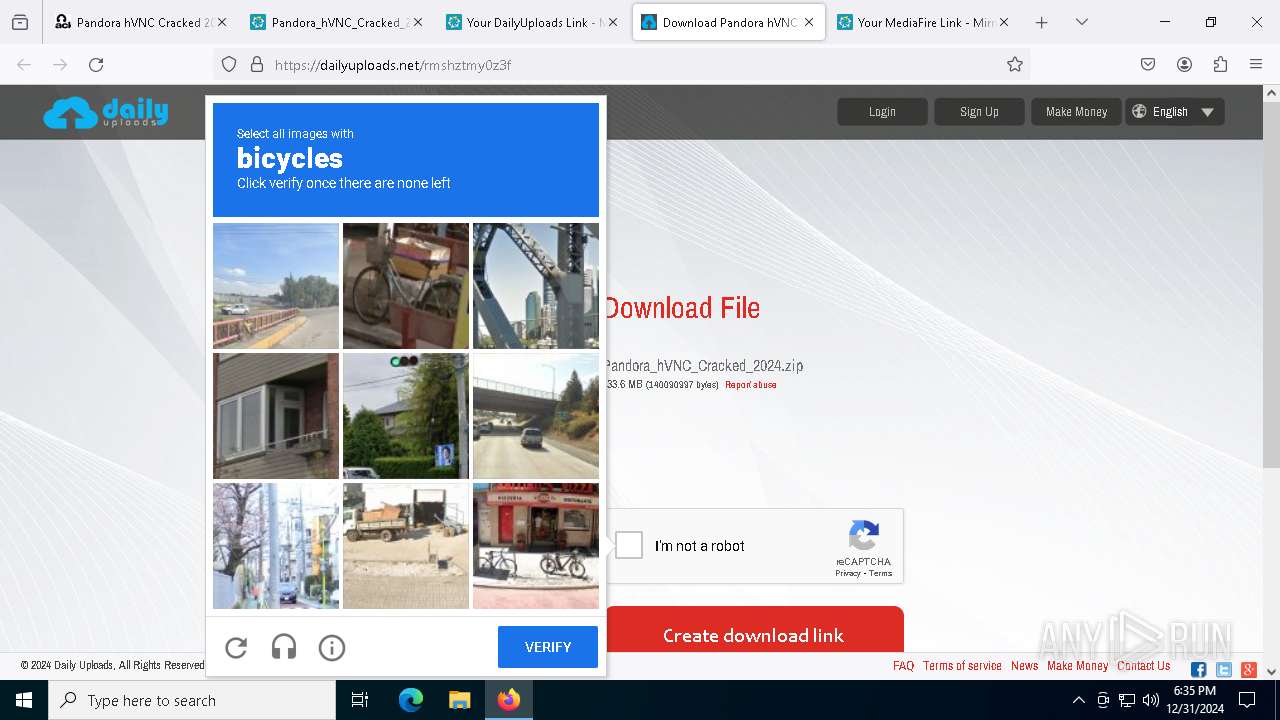Select Download Pandora hVNC tab
This screenshot has height=720, width=1280.
pyautogui.click(x=728, y=22)
